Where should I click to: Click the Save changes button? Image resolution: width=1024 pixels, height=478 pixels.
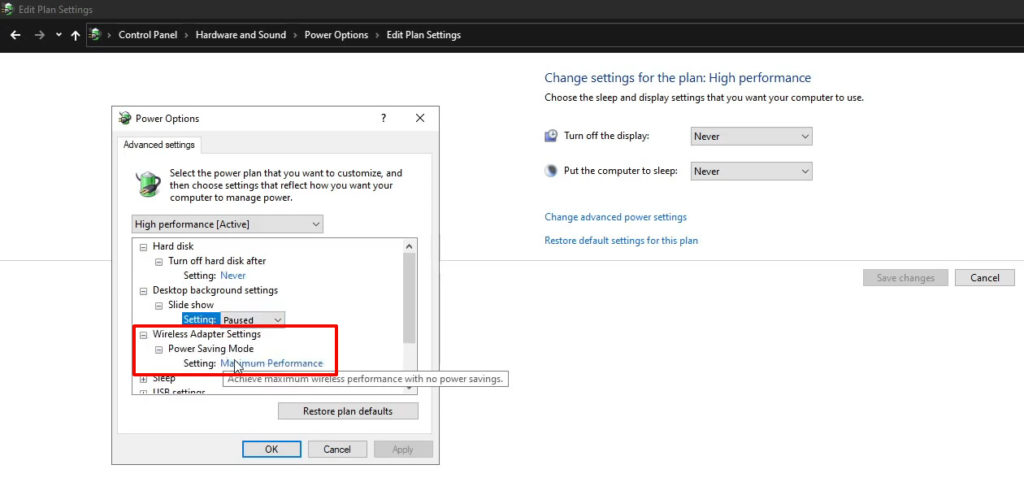[905, 278]
